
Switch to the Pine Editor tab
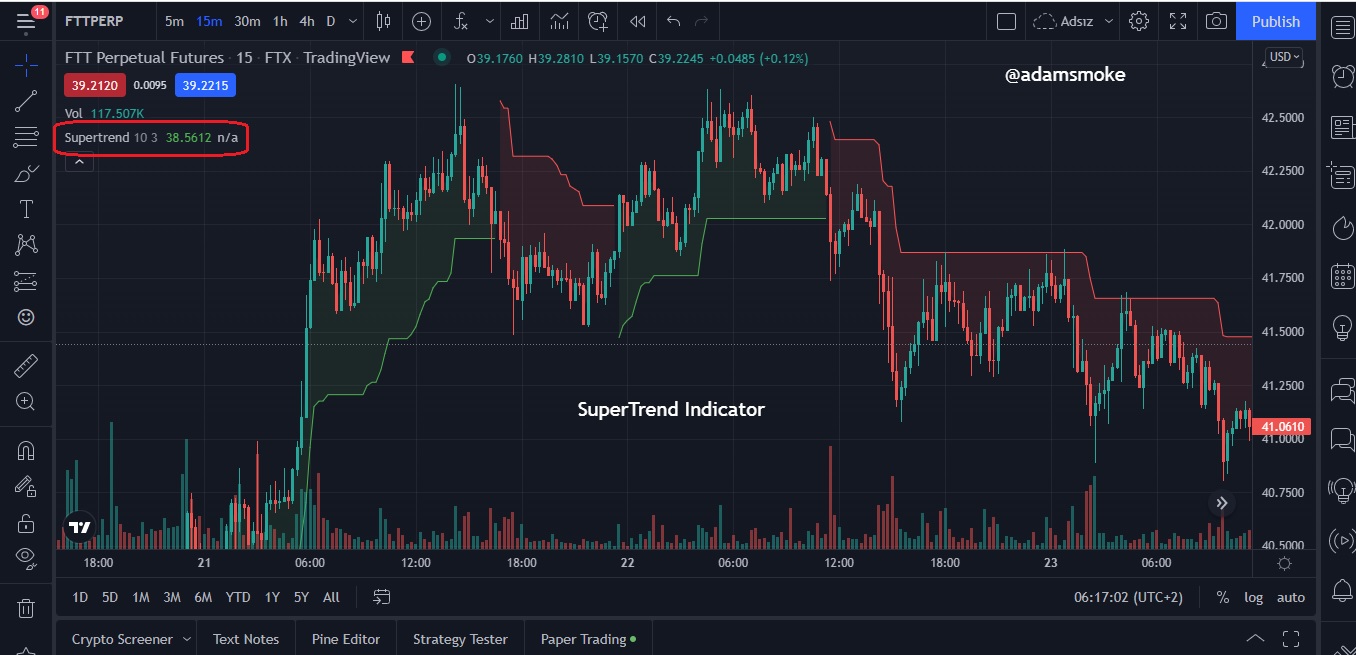point(346,639)
